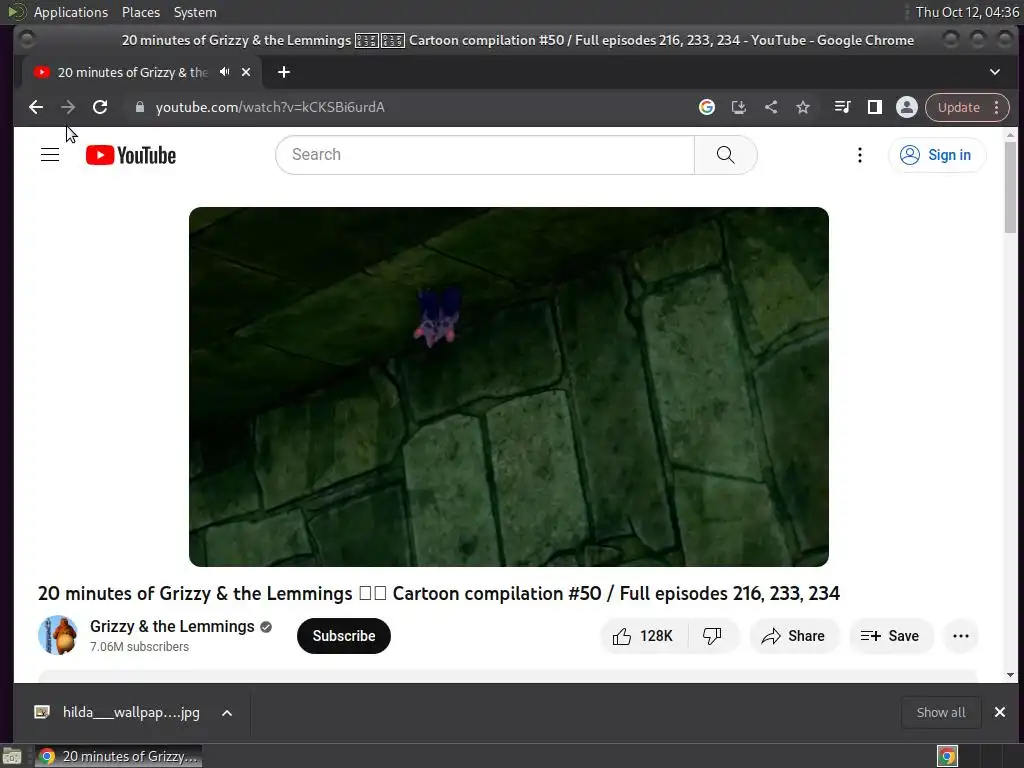Close the Grizzy & the Lemmings tab
Image resolution: width=1024 pixels, height=768 pixels.
(246, 72)
